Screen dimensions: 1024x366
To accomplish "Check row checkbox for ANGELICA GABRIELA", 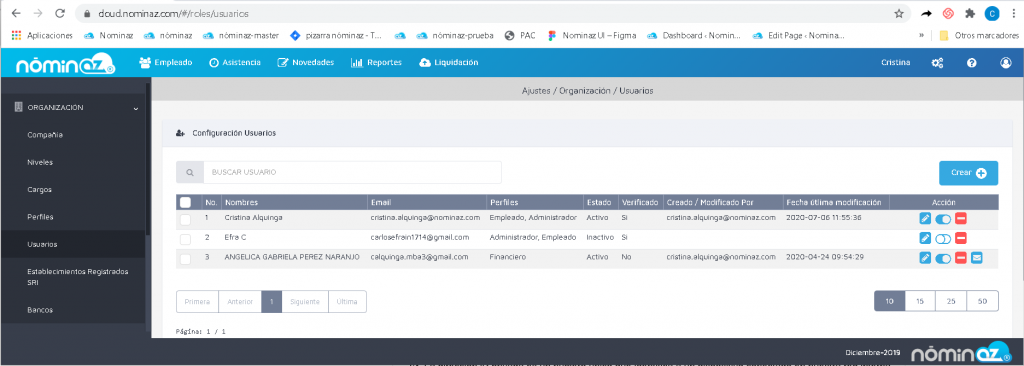I will tap(185, 259).
